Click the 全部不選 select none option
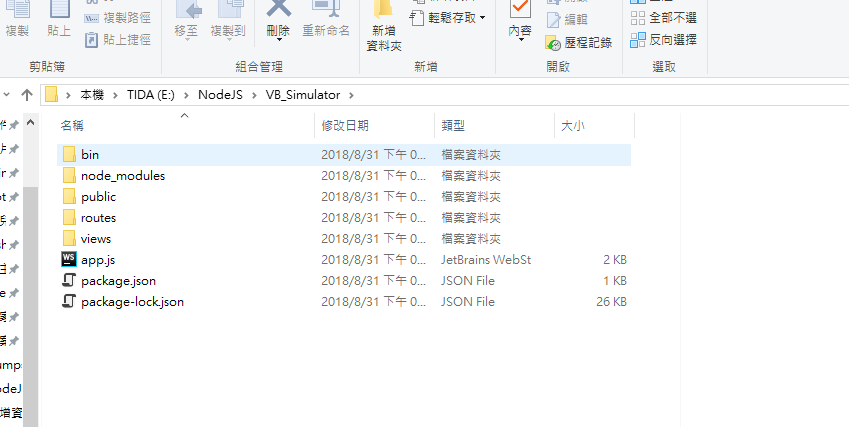 tap(663, 18)
